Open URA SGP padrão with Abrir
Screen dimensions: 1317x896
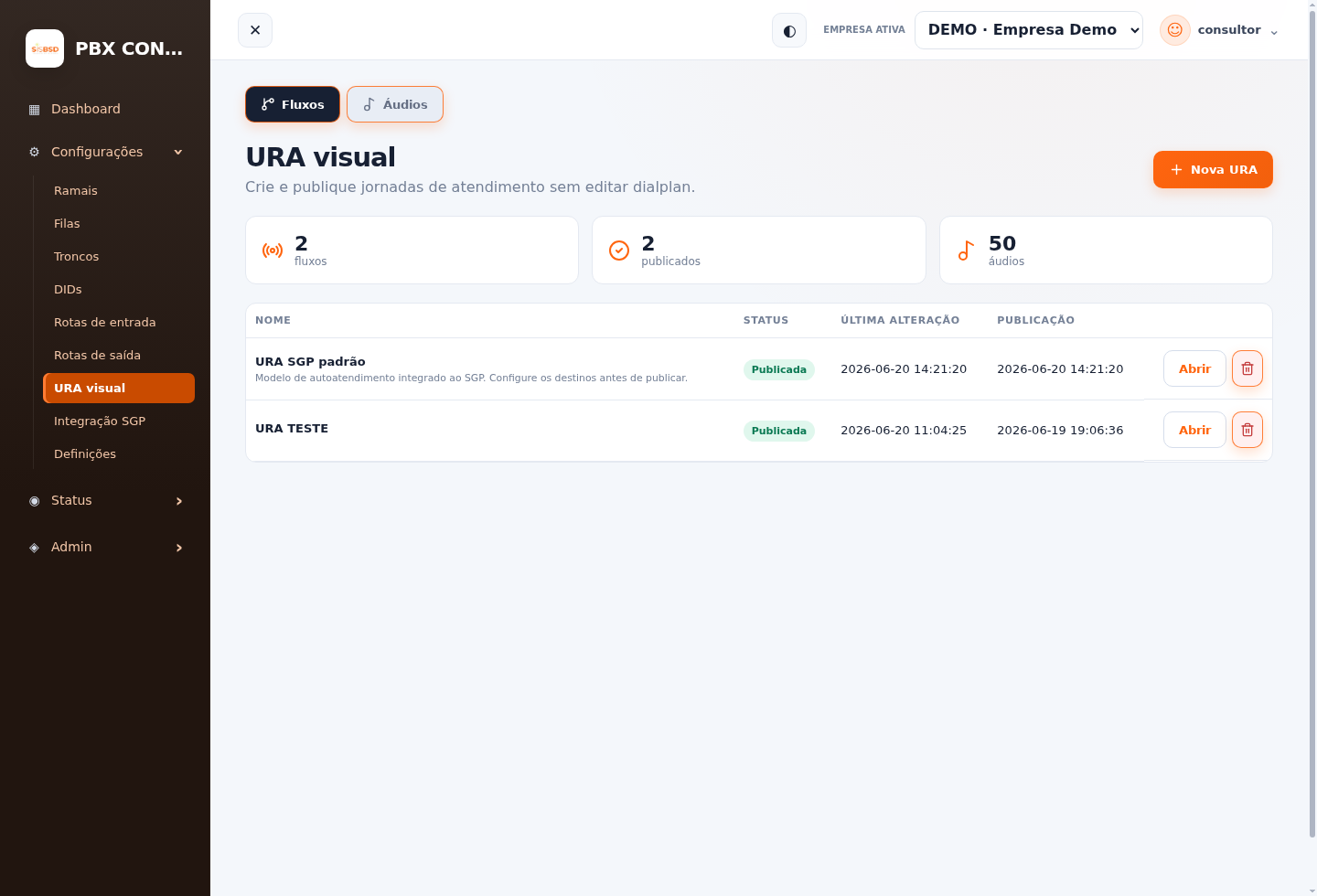tap(1194, 368)
